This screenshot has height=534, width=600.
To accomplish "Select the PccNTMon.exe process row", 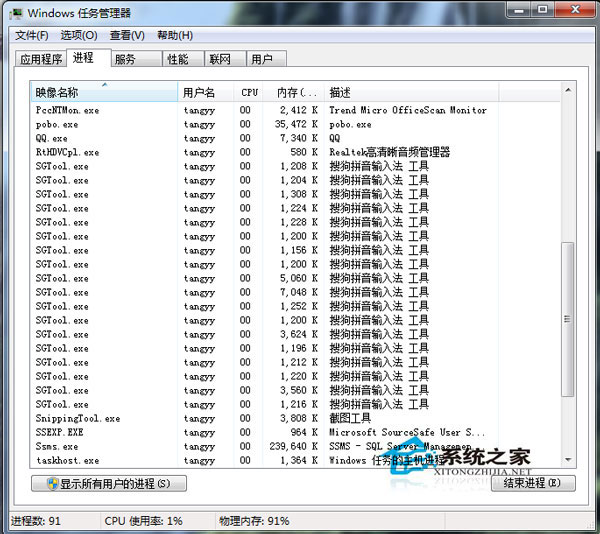I will pyautogui.click(x=295, y=110).
